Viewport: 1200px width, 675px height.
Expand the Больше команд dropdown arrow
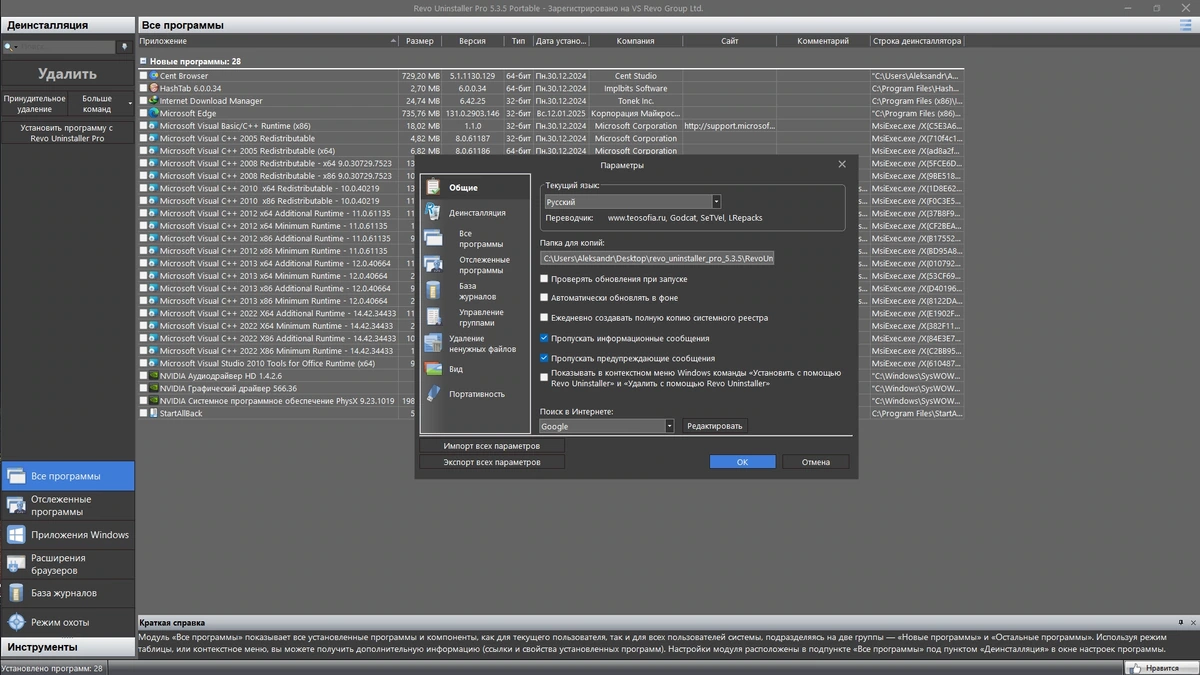(x=130, y=104)
